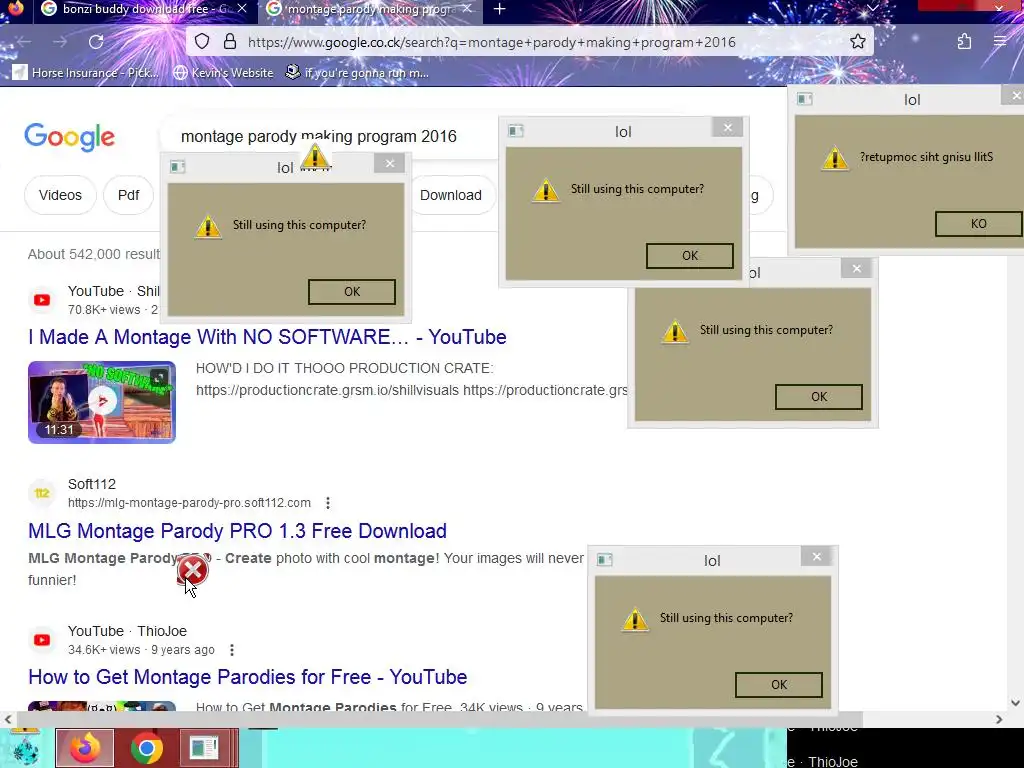
Task: Click window icon of lol dialog right of Download chip
Action: coord(516,131)
